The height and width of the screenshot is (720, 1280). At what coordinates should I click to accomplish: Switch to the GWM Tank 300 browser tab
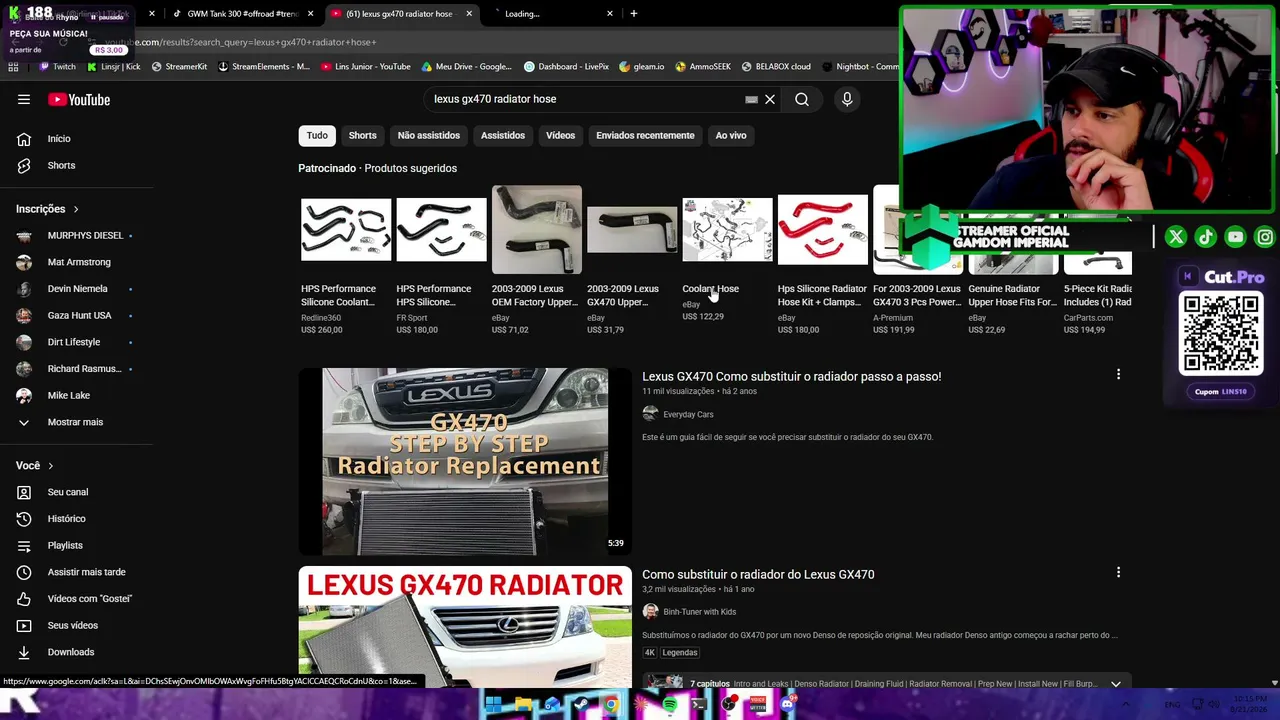[242, 14]
